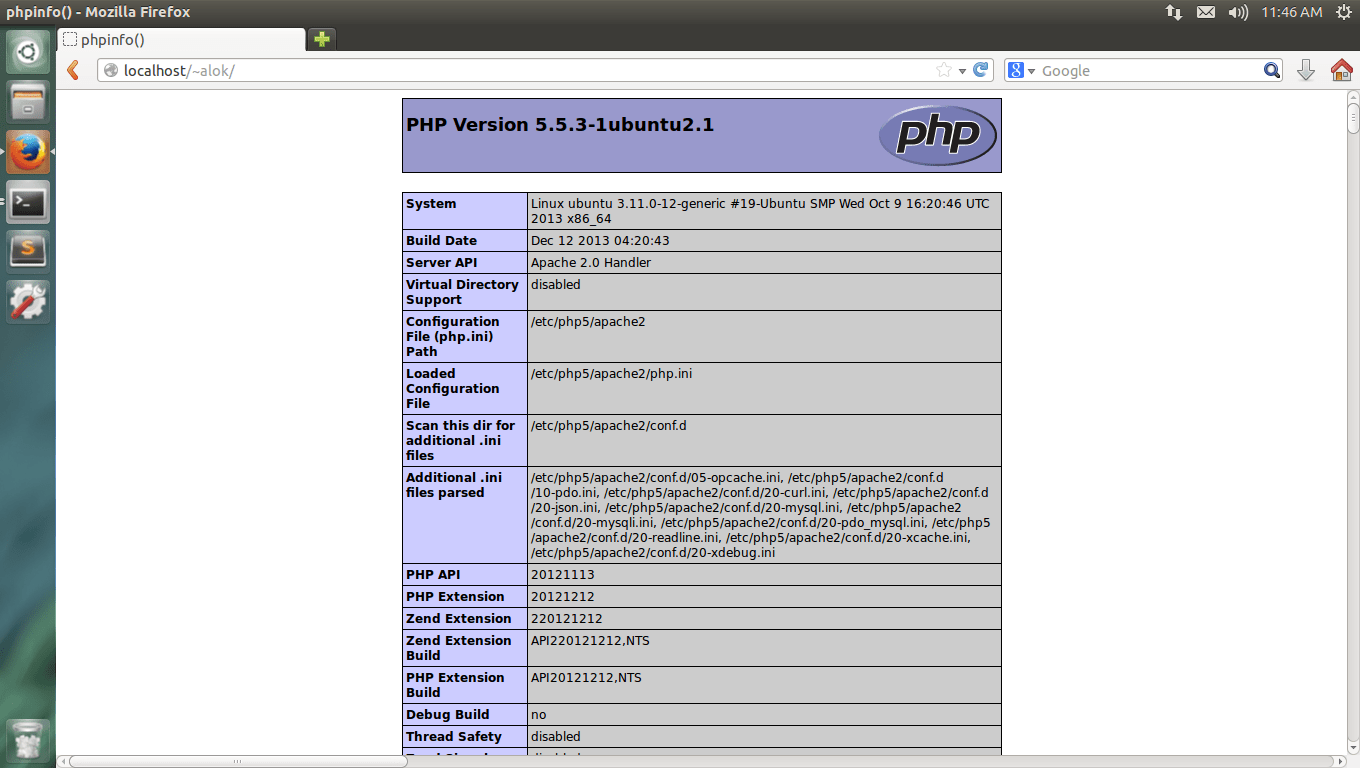Go to the Firefox home page icon

tap(1341, 70)
